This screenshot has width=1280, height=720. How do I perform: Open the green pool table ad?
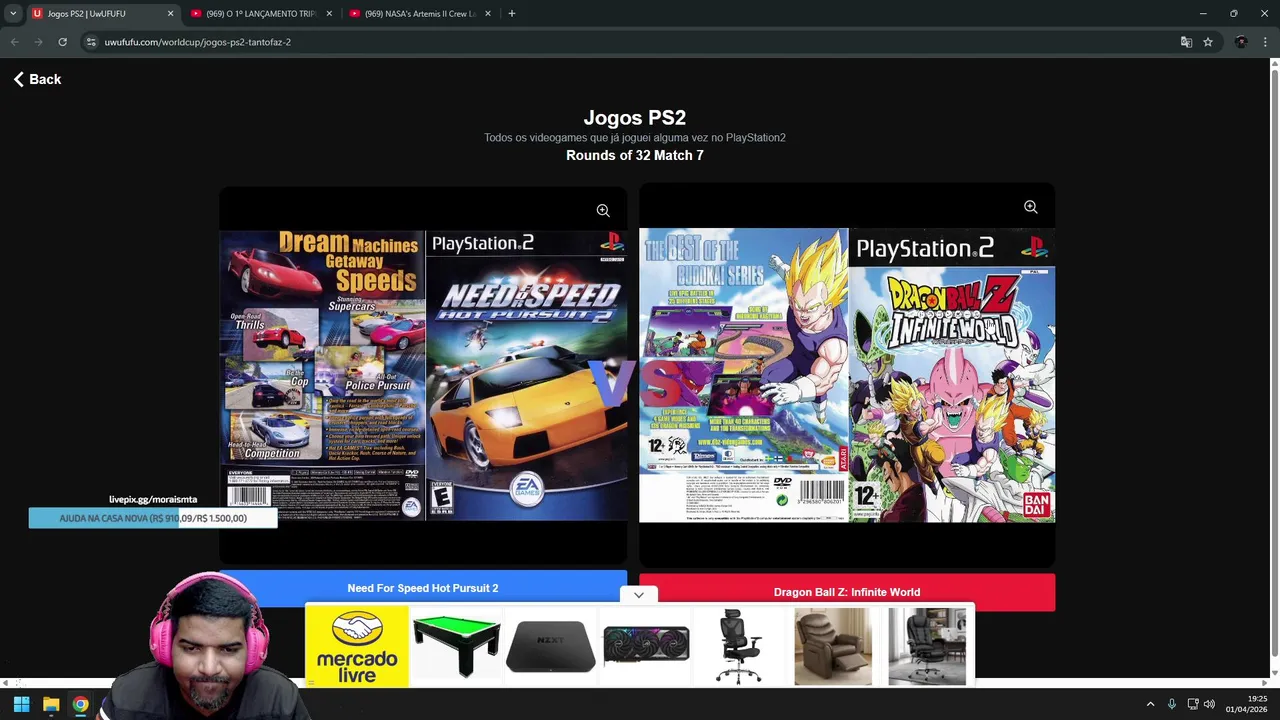click(456, 647)
